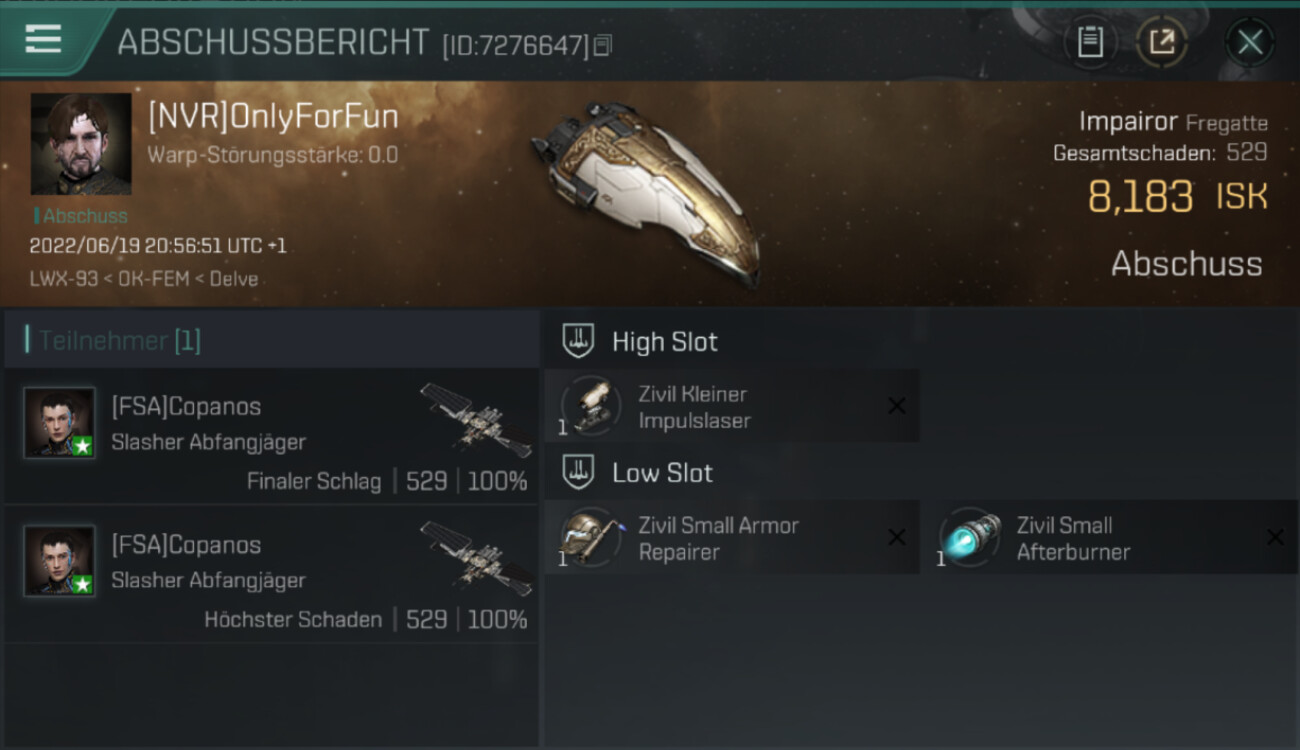1300x750 pixels.
Task: Click the Zivil Small Afterburner icon
Action: [x=969, y=537]
